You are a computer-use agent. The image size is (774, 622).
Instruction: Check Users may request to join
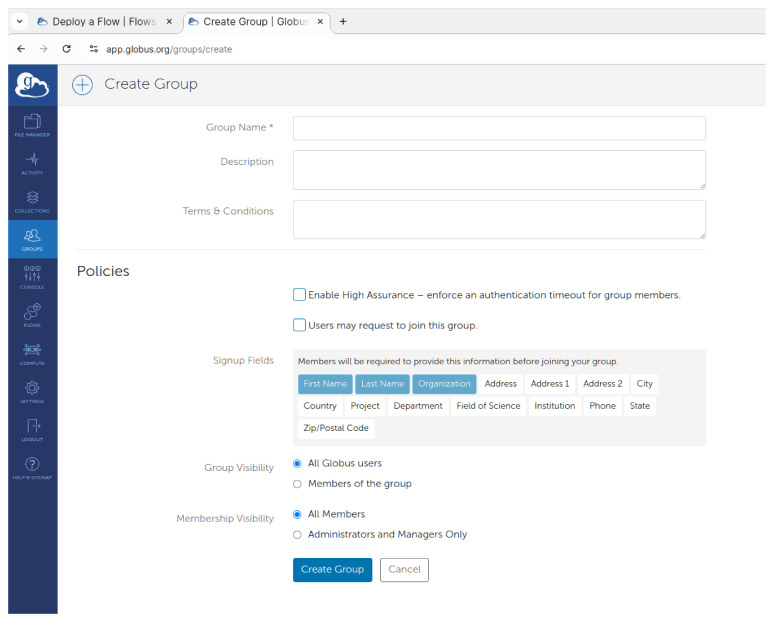299,325
